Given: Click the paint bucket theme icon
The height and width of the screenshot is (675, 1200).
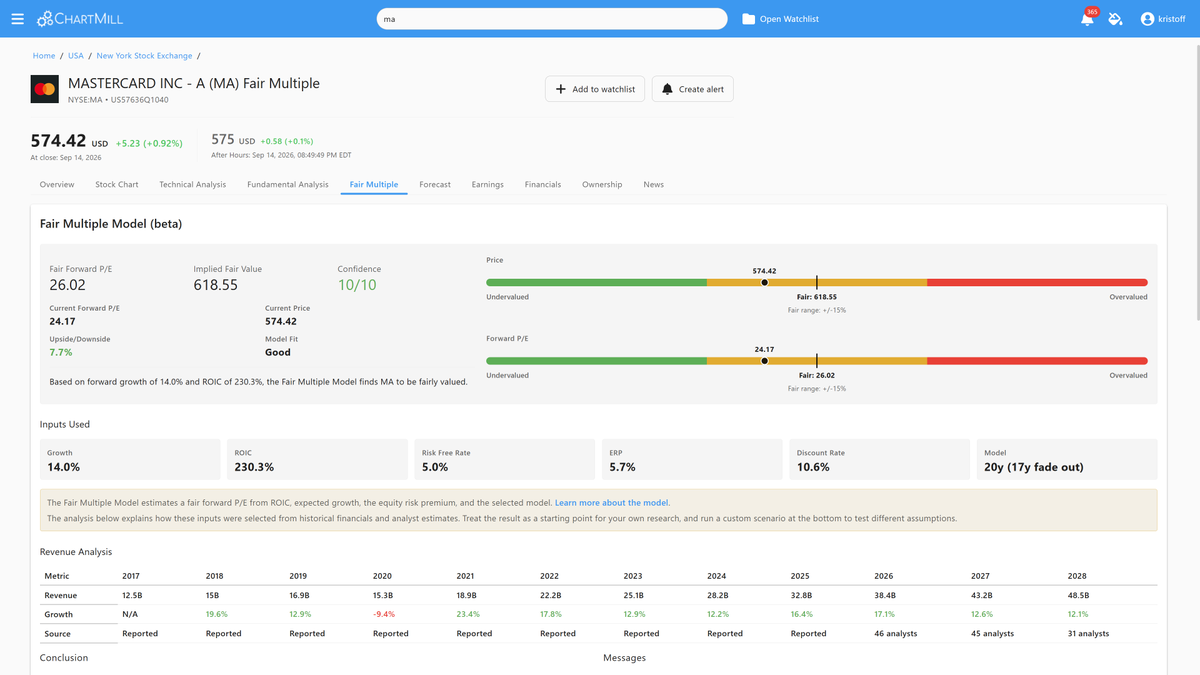Looking at the screenshot, I should pyautogui.click(x=1116, y=19).
